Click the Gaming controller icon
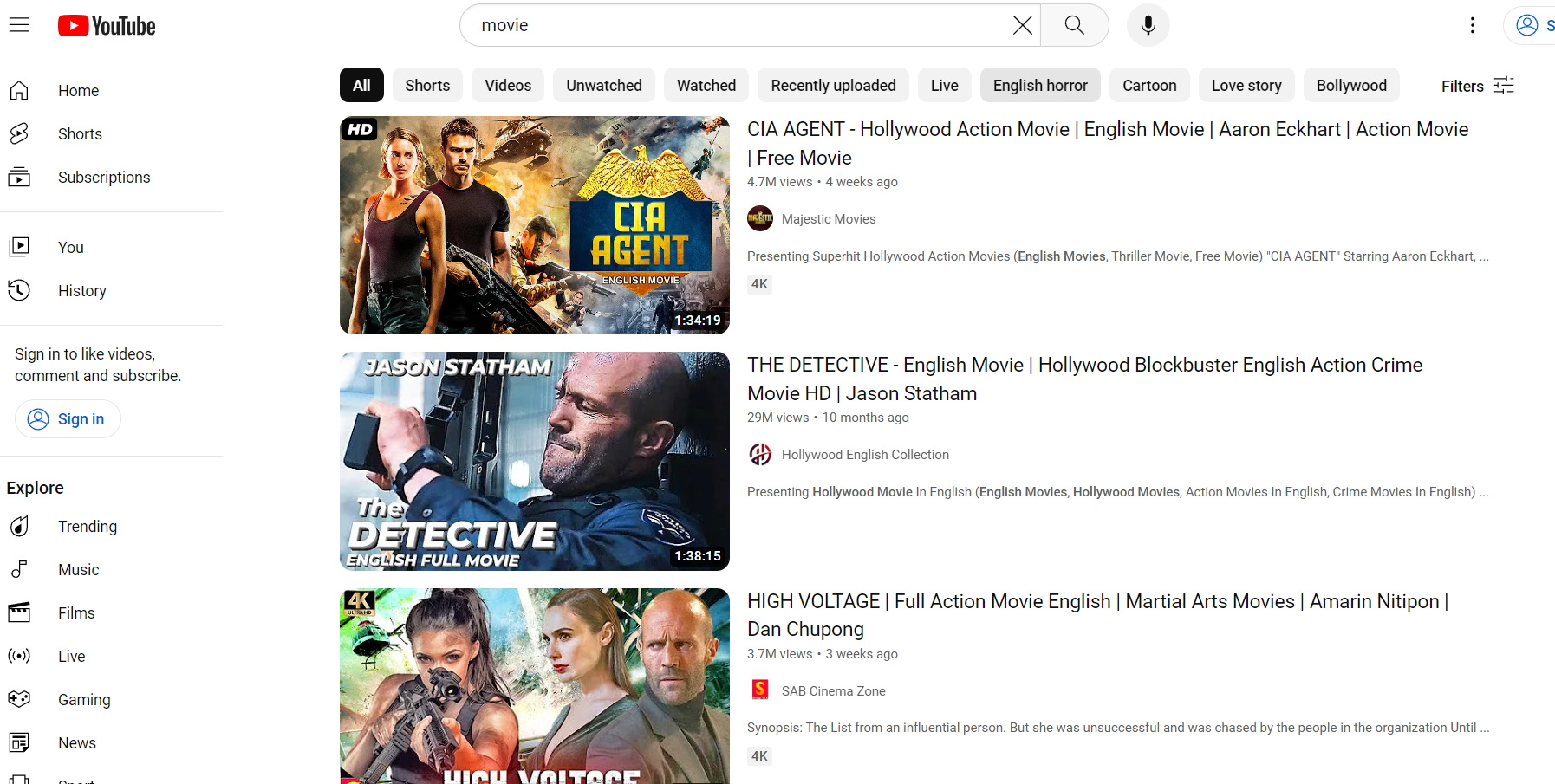The image size is (1555, 784). (19, 699)
